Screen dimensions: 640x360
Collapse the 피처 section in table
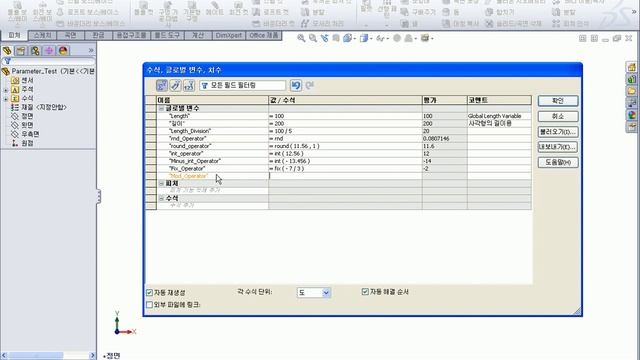[x=161, y=183]
